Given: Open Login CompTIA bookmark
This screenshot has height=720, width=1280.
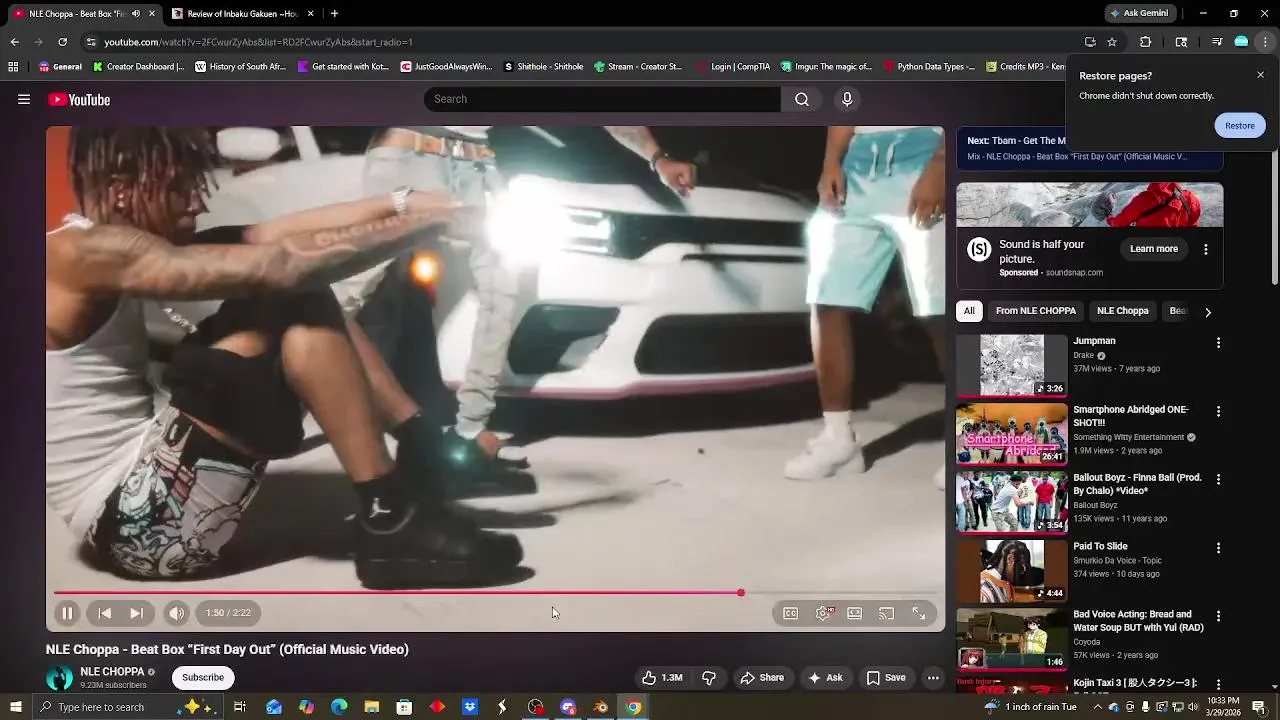Looking at the screenshot, I should [733, 67].
